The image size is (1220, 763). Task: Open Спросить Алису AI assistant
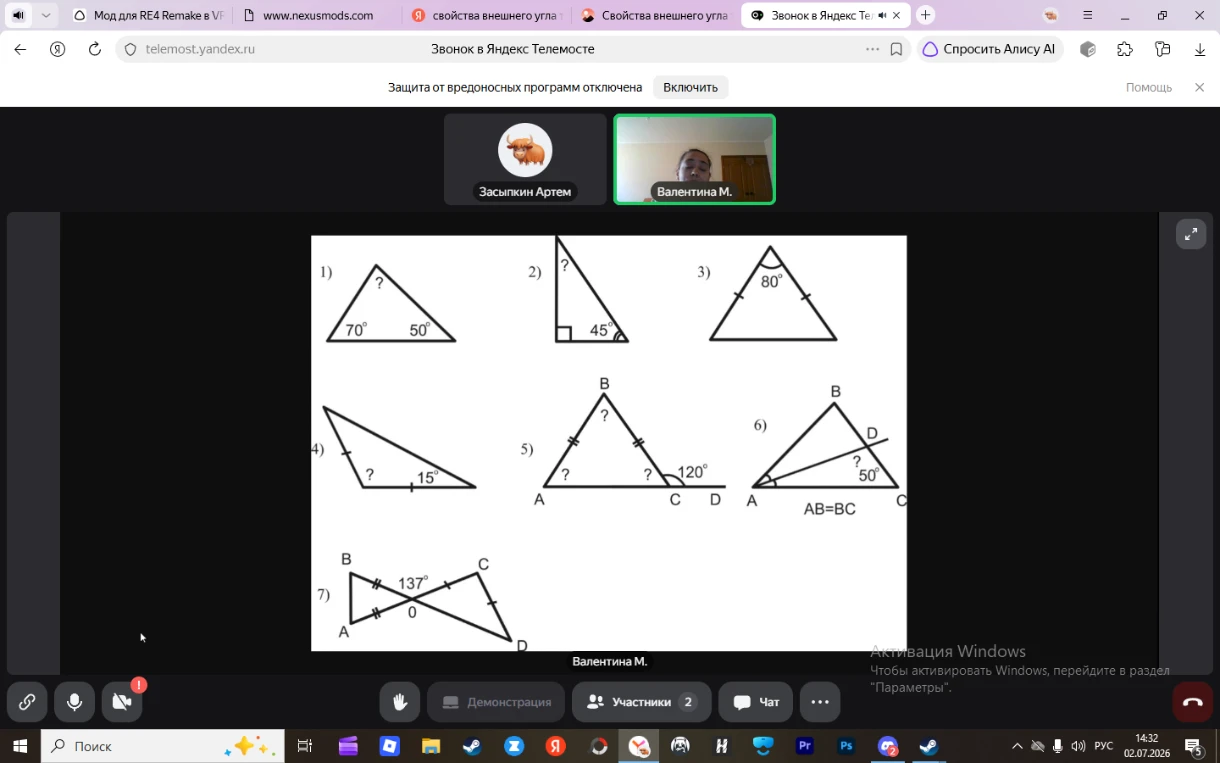[989, 49]
